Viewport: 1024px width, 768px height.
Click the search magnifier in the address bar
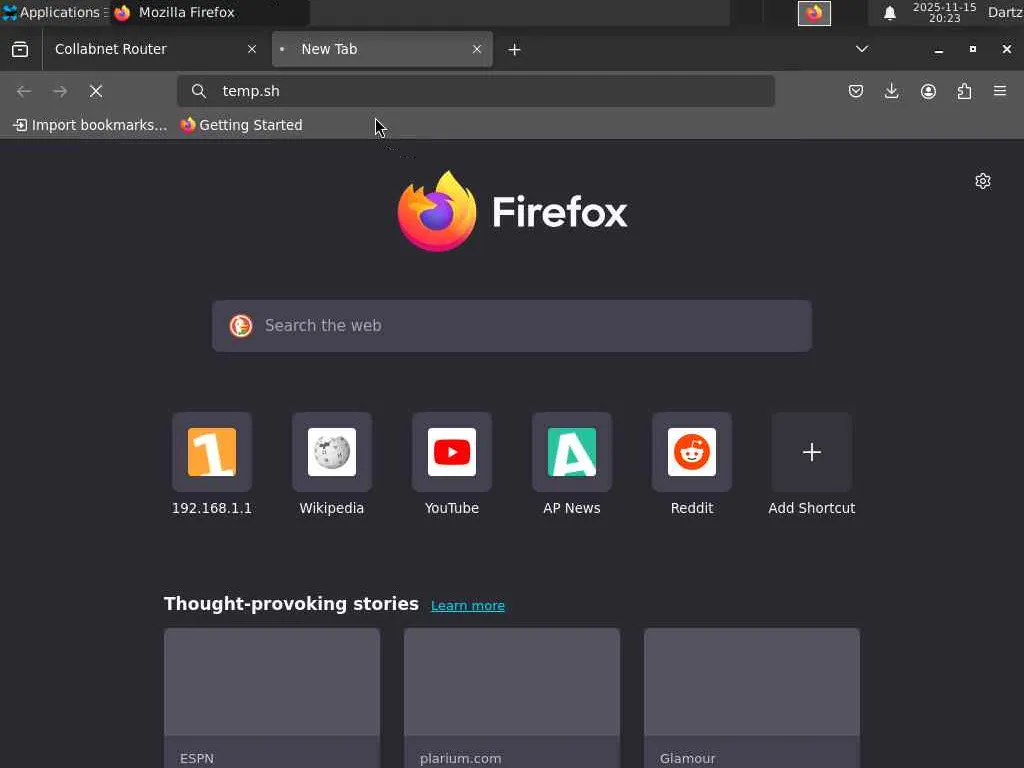(199, 91)
